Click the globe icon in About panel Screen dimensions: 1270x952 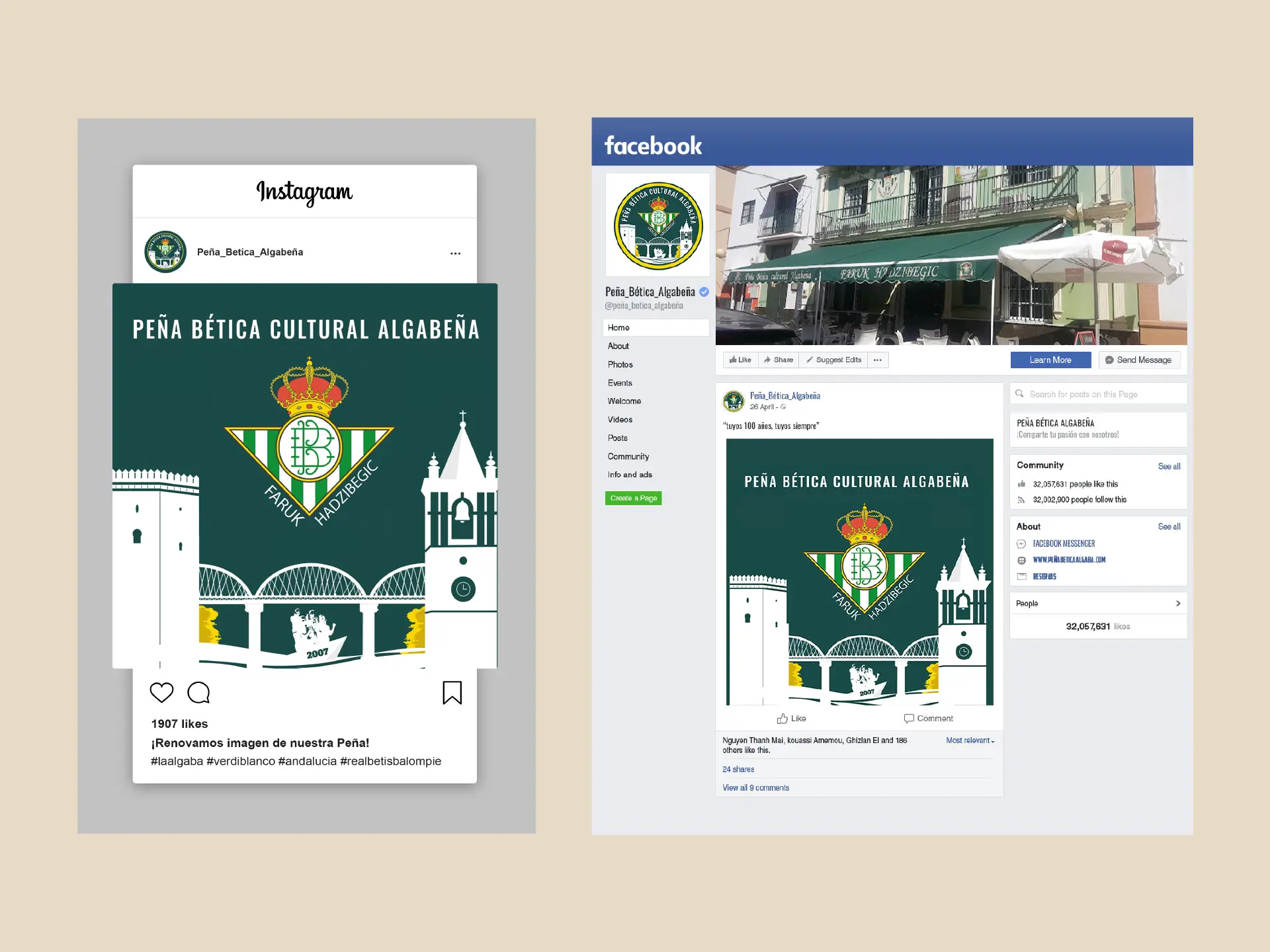coord(1021,561)
